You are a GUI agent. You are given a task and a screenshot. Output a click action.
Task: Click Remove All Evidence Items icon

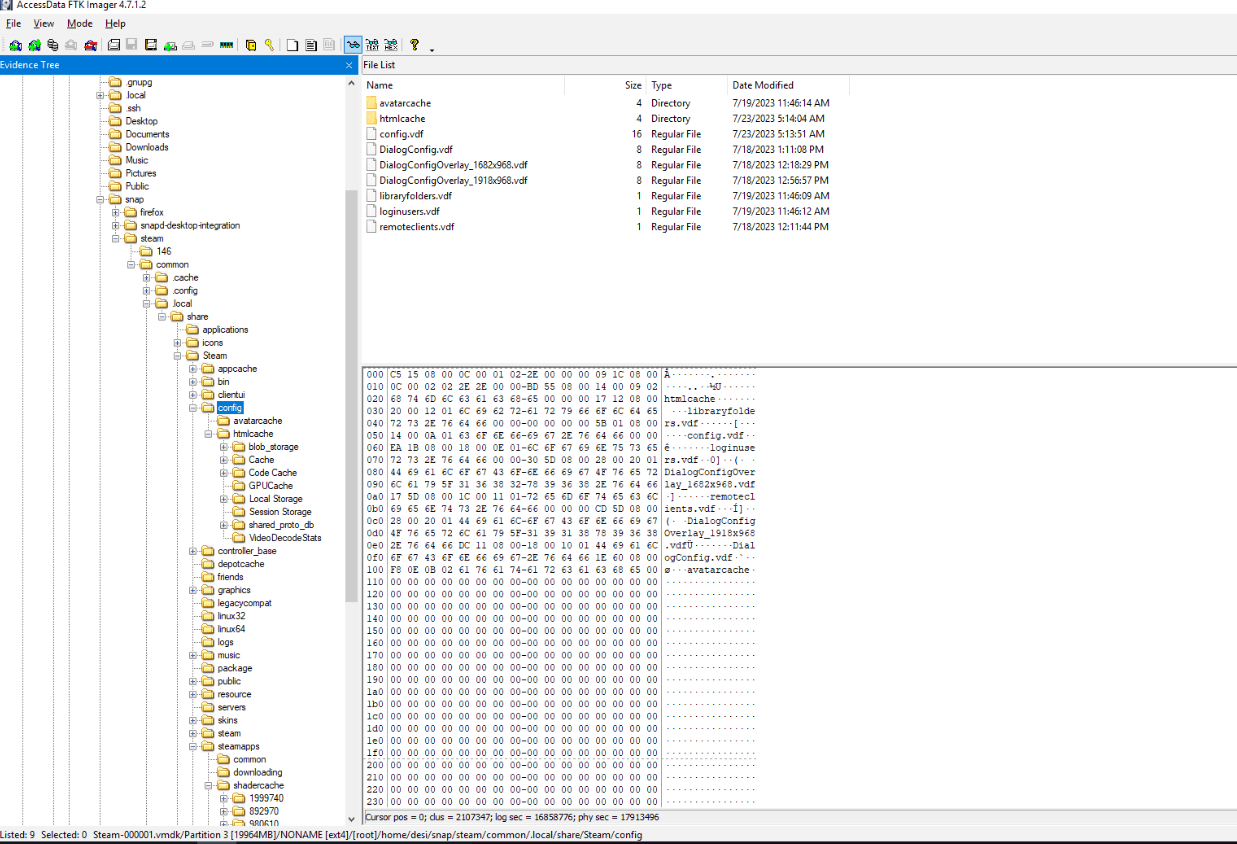click(x=91, y=45)
